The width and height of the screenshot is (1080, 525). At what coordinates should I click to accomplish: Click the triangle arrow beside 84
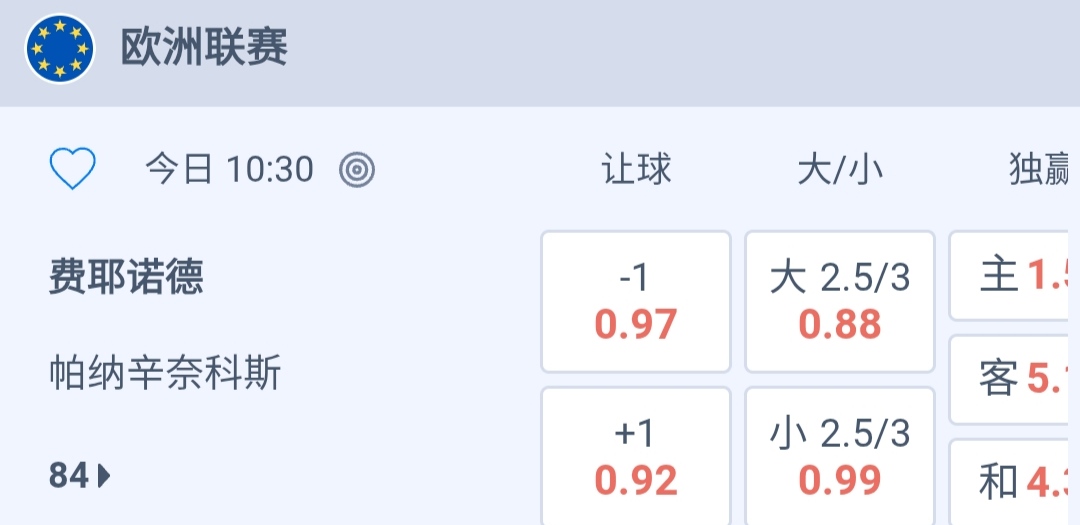pyautogui.click(x=105, y=477)
